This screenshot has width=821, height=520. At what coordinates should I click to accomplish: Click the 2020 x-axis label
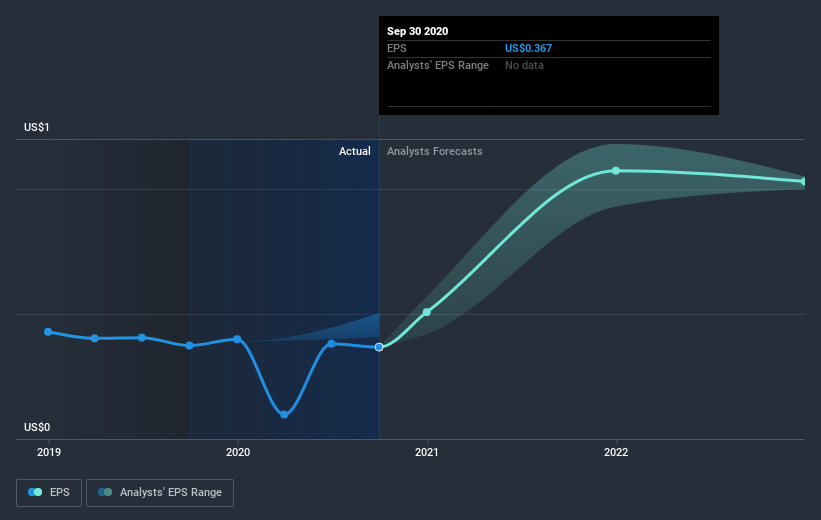click(x=237, y=452)
